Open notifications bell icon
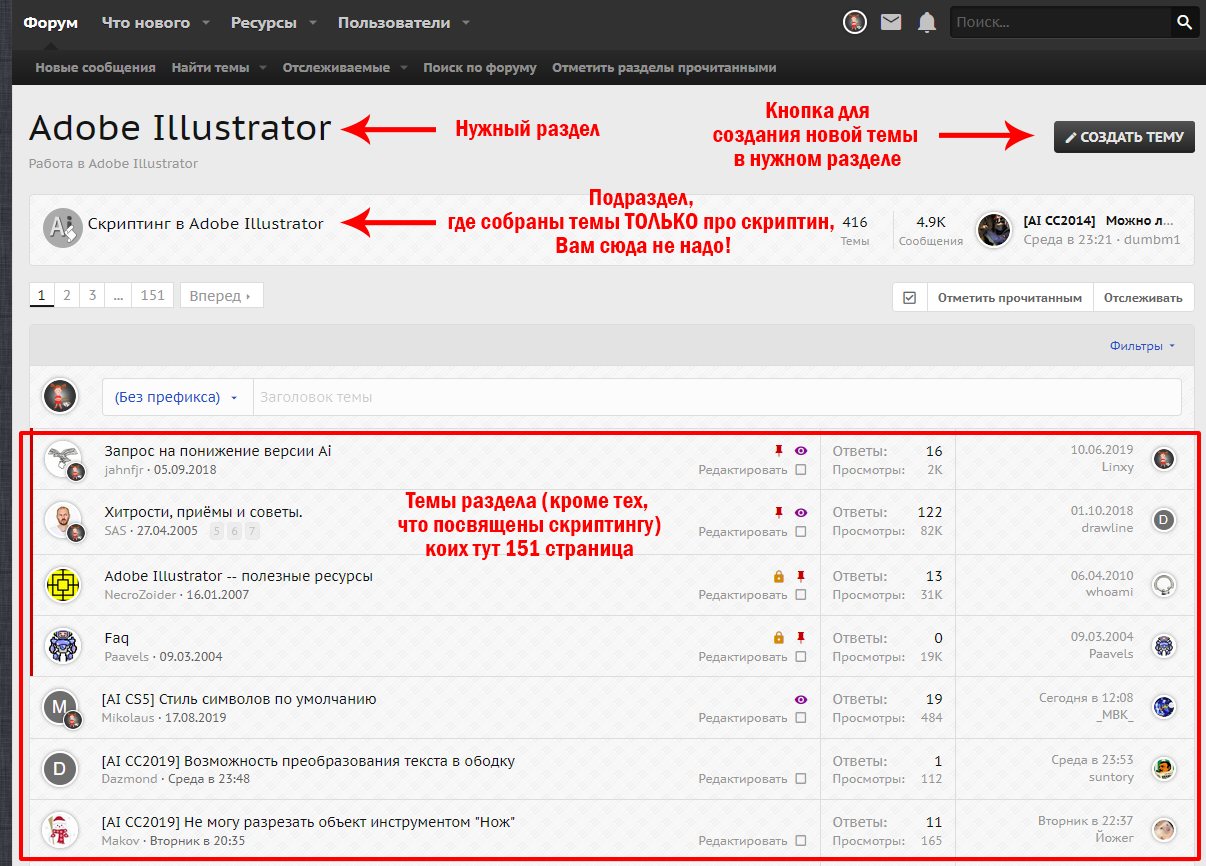This screenshot has width=1206, height=866. click(927, 22)
